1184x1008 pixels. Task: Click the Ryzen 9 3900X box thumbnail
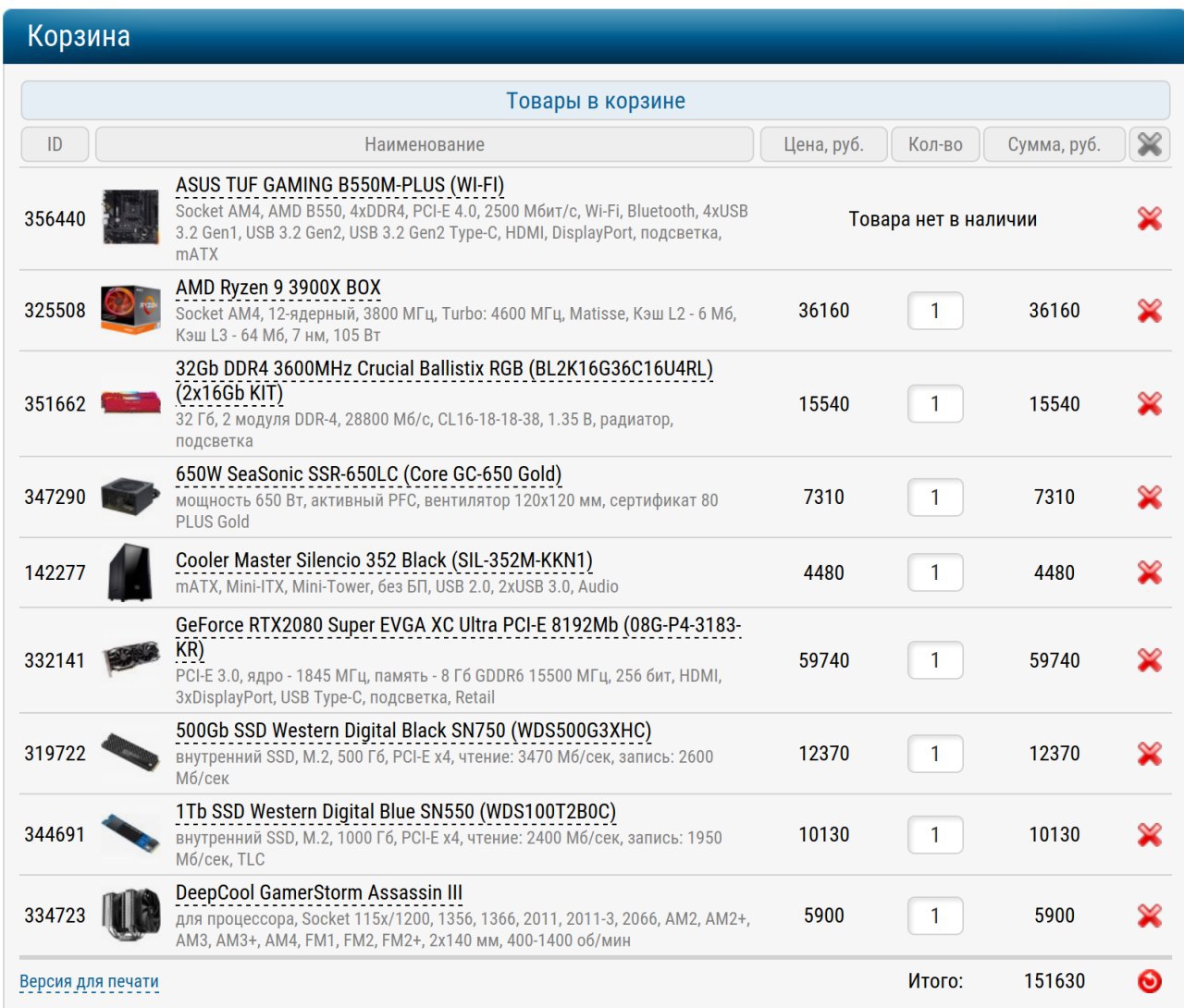click(130, 310)
